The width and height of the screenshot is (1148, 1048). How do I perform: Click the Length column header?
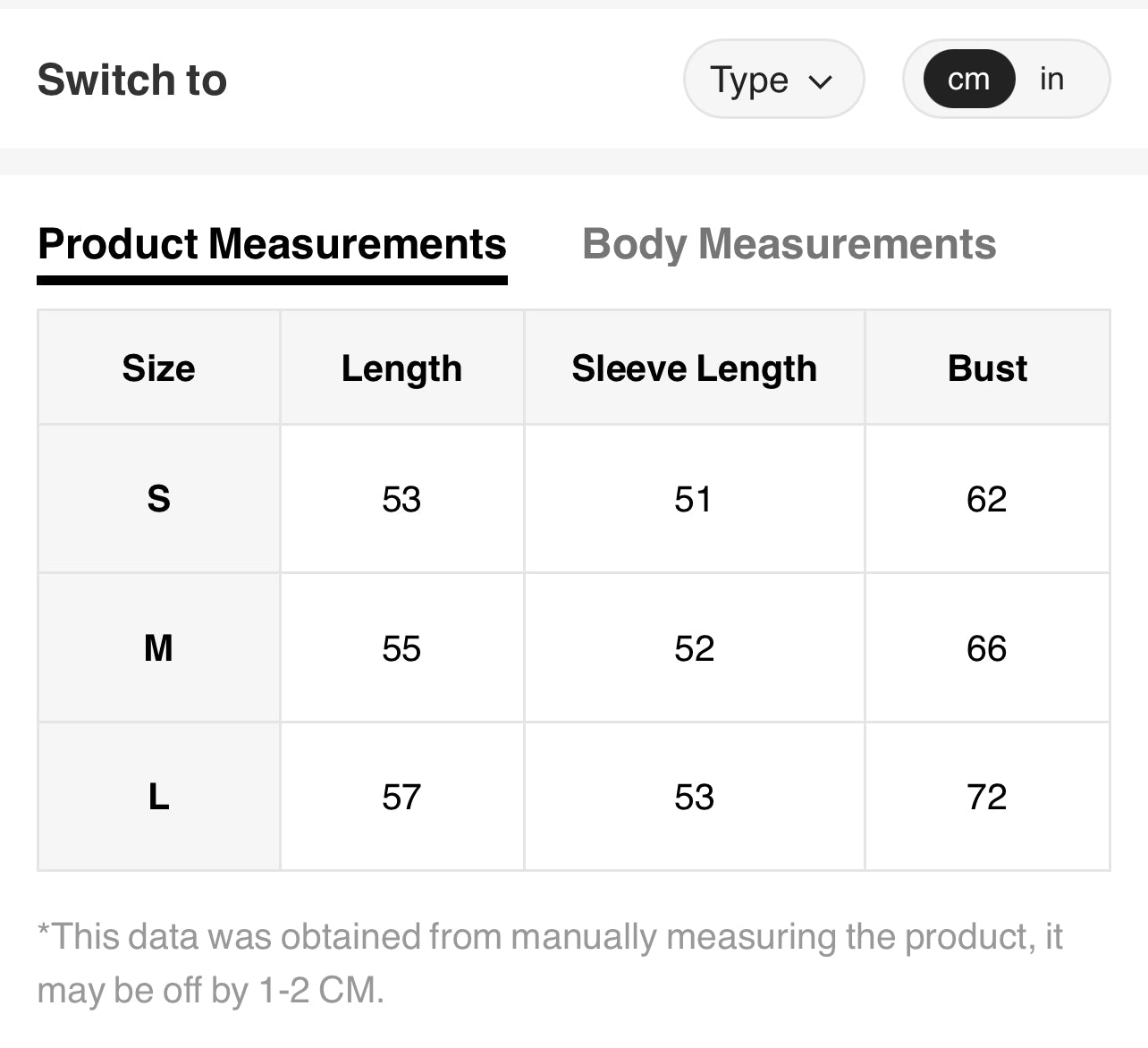pos(401,368)
